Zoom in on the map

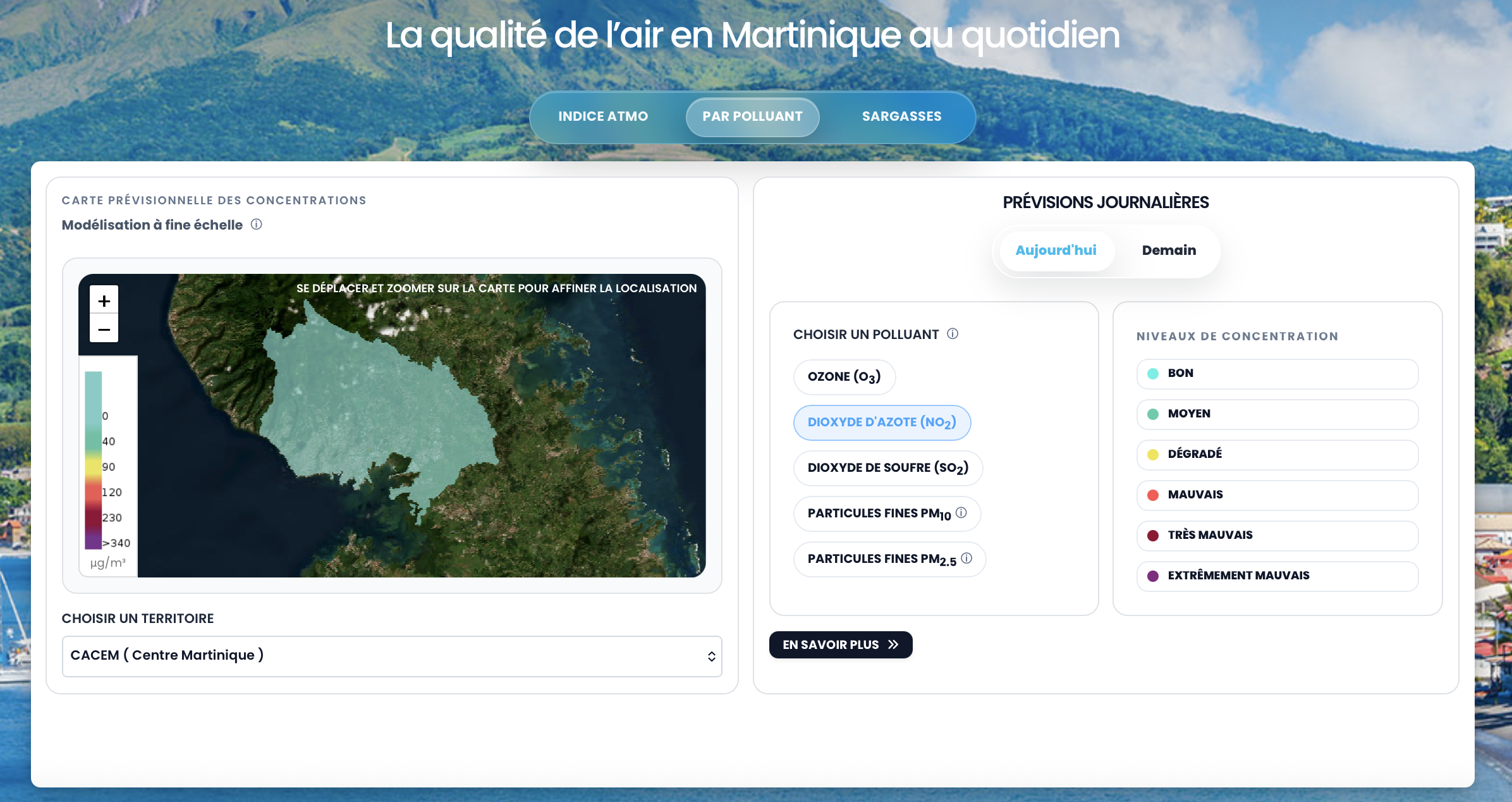point(104,300)
